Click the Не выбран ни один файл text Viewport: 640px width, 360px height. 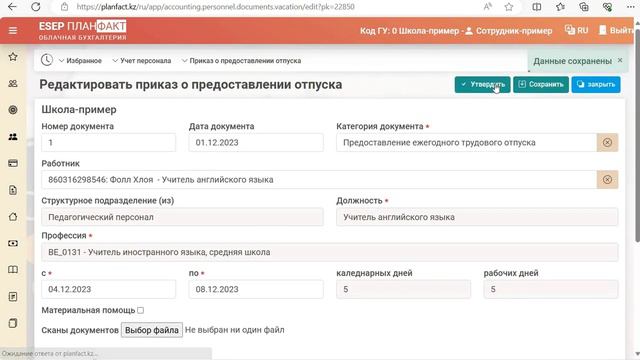tap(235, 330)
